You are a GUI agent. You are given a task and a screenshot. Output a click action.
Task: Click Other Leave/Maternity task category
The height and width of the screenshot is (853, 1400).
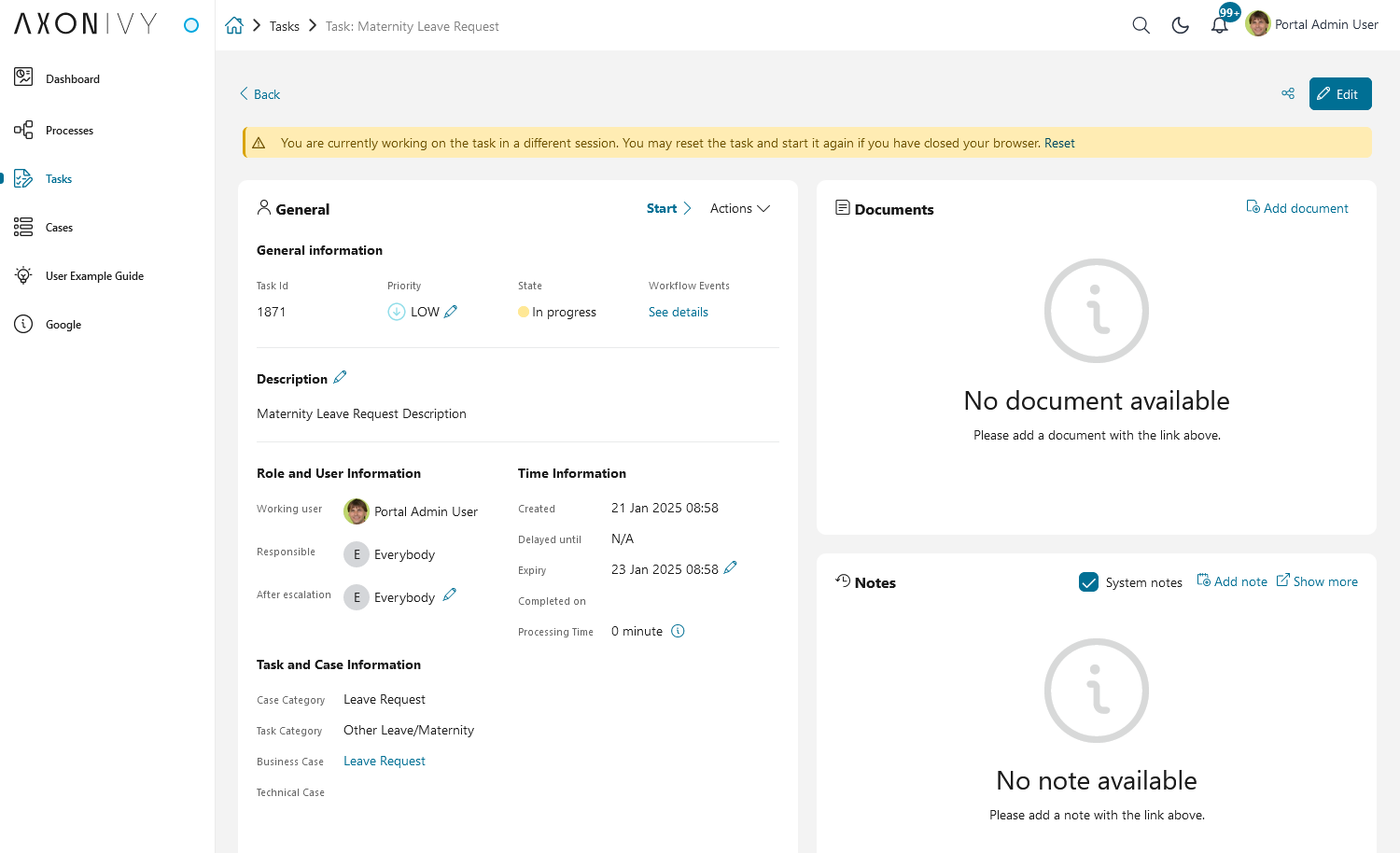tap(409, 730)
